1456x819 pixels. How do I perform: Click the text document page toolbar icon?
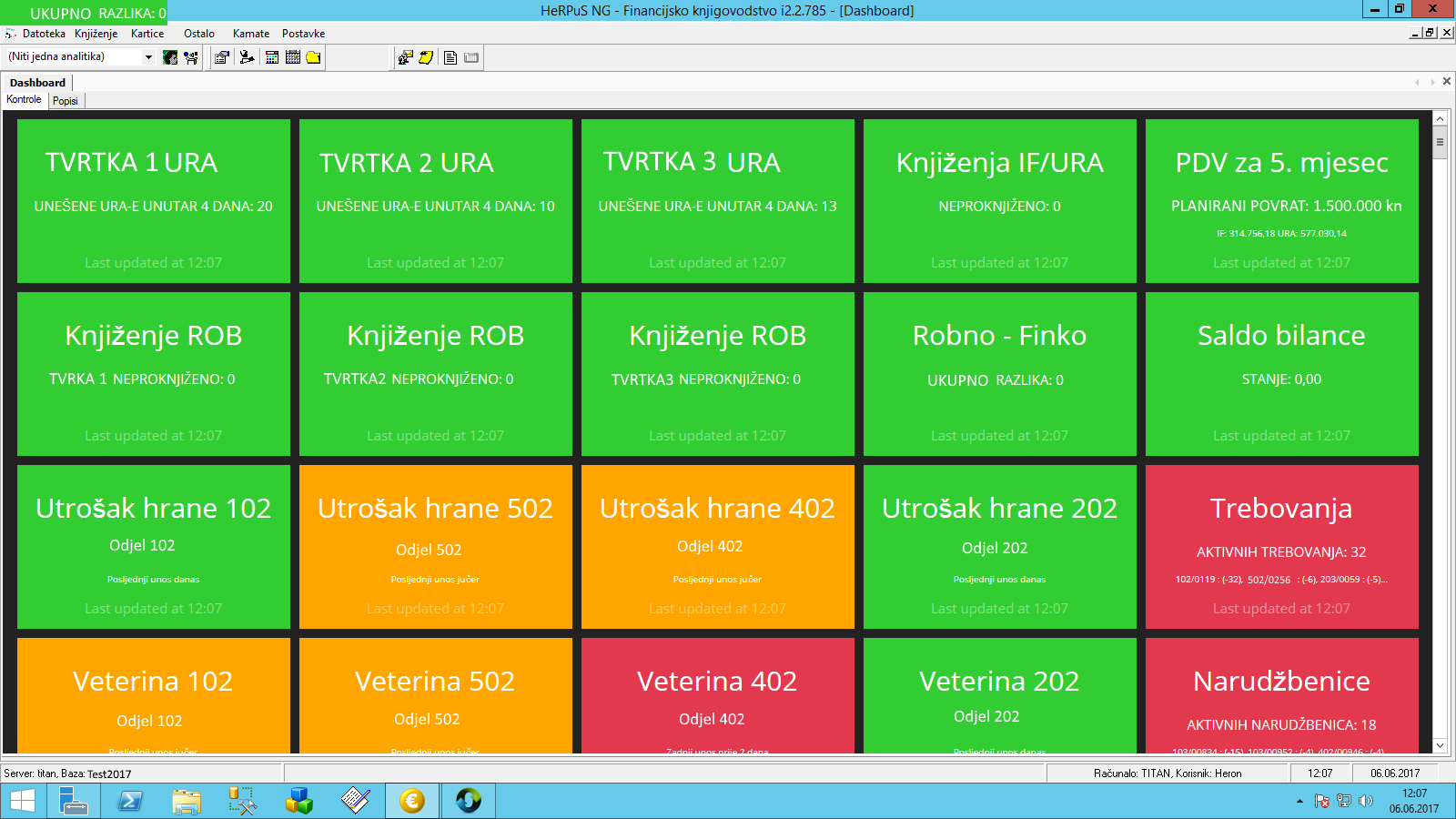(x=450, y=57)
